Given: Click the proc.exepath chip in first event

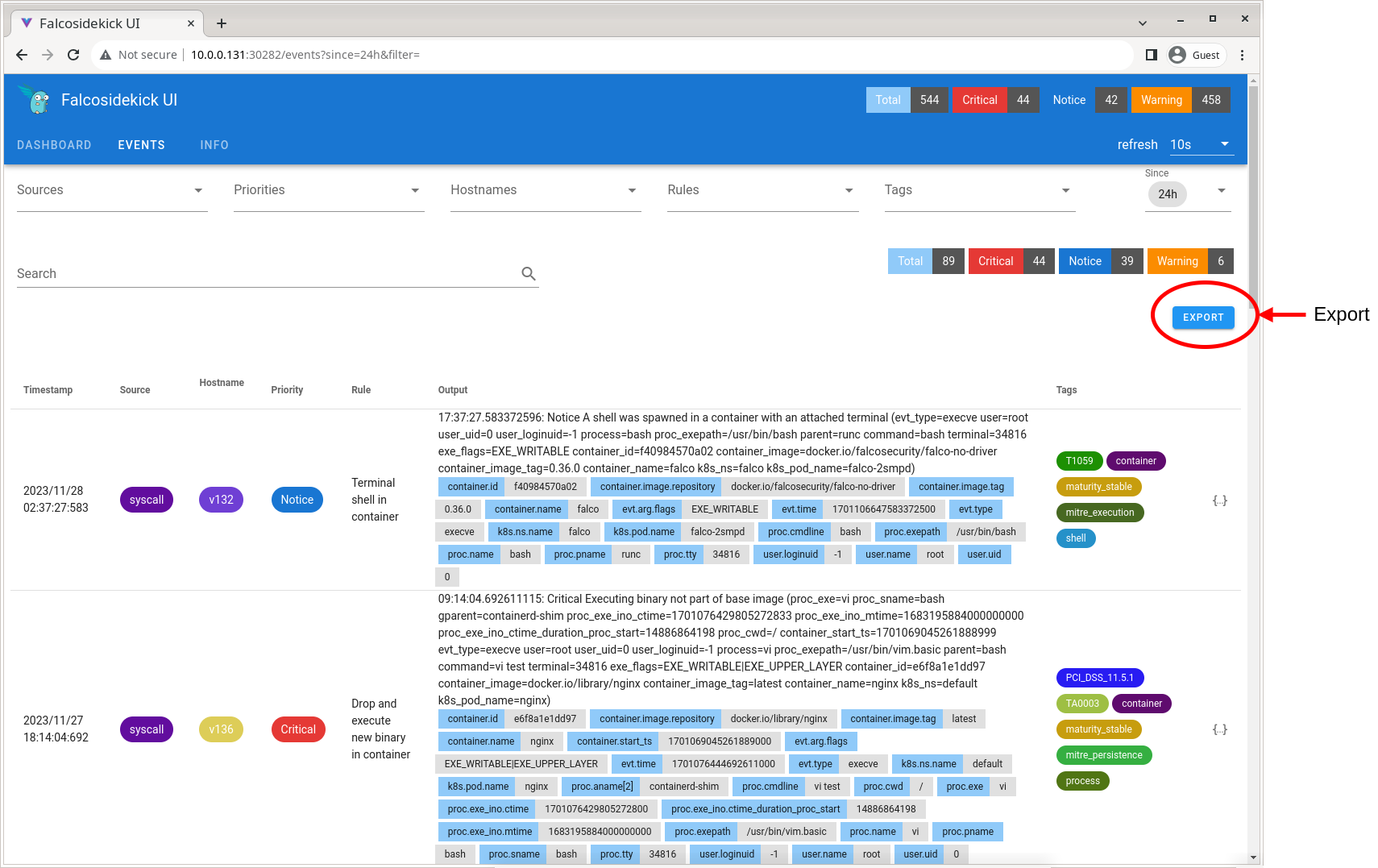Looking at the screenshot, I should pyautogui.click(x=911, y=532).
